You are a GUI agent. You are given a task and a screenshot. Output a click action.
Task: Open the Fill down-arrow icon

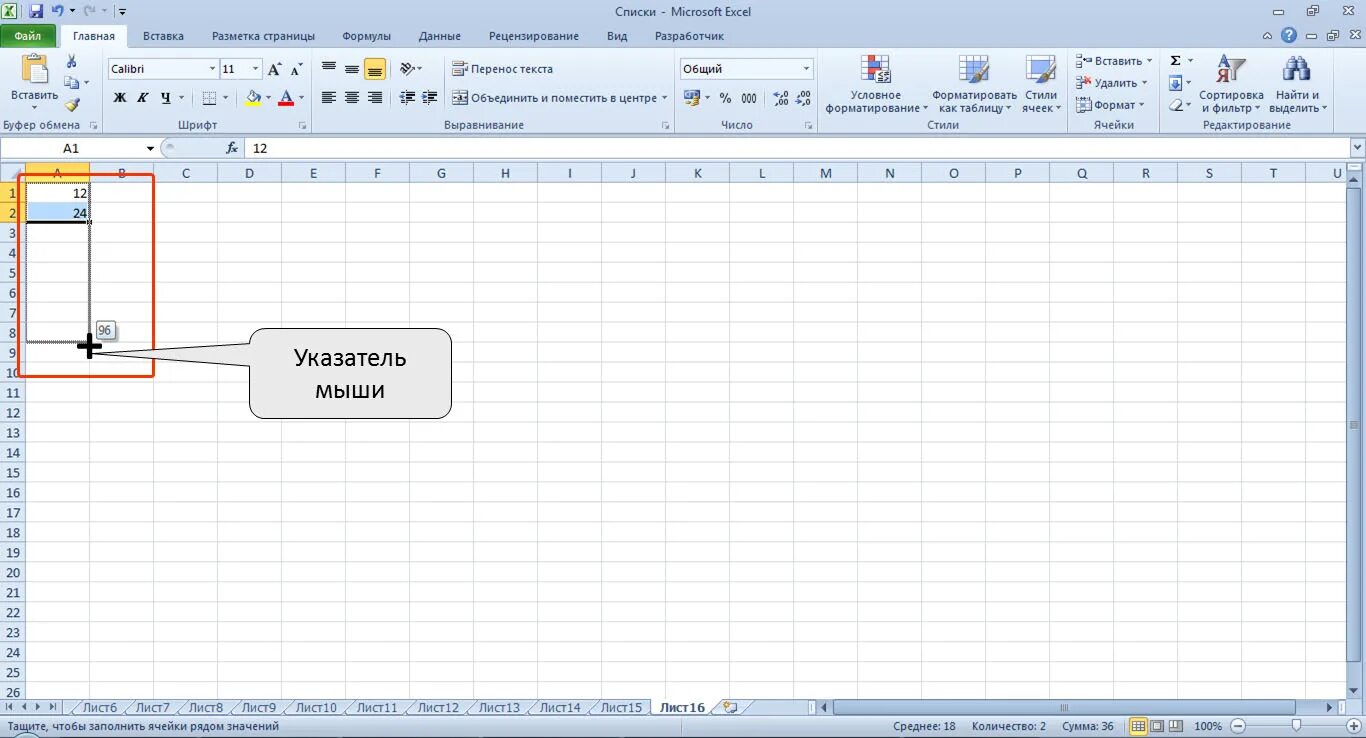click(x=1176, y=83)
